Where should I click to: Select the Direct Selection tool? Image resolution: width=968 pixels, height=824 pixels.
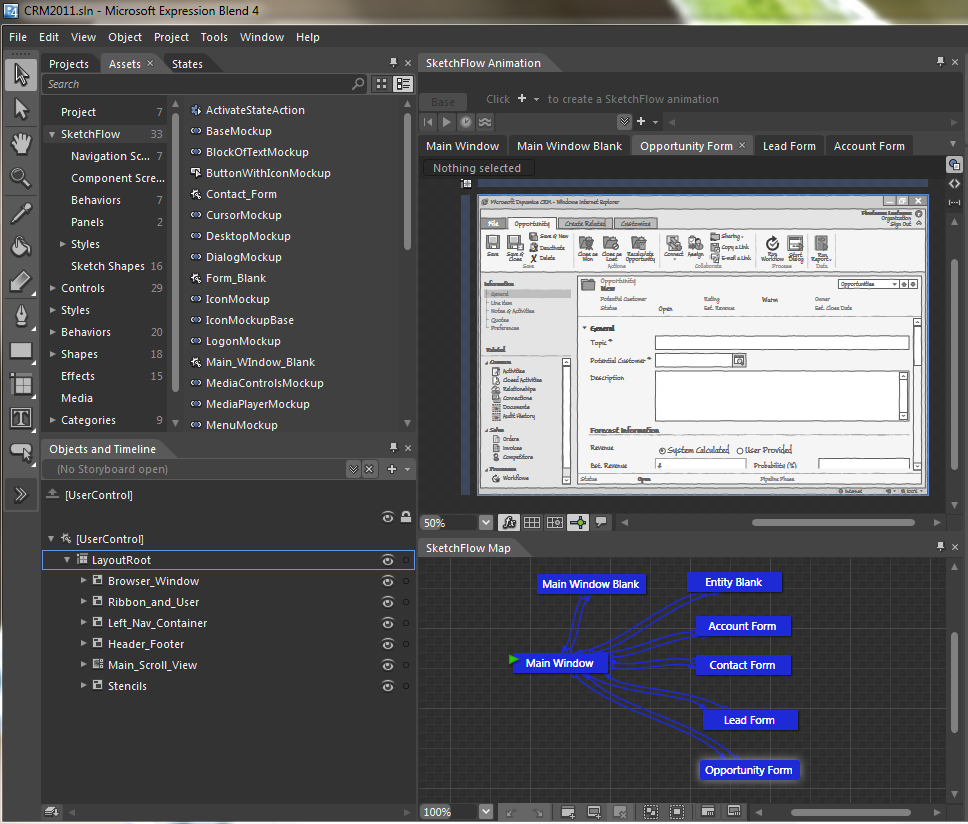click(x=21, y=109)
